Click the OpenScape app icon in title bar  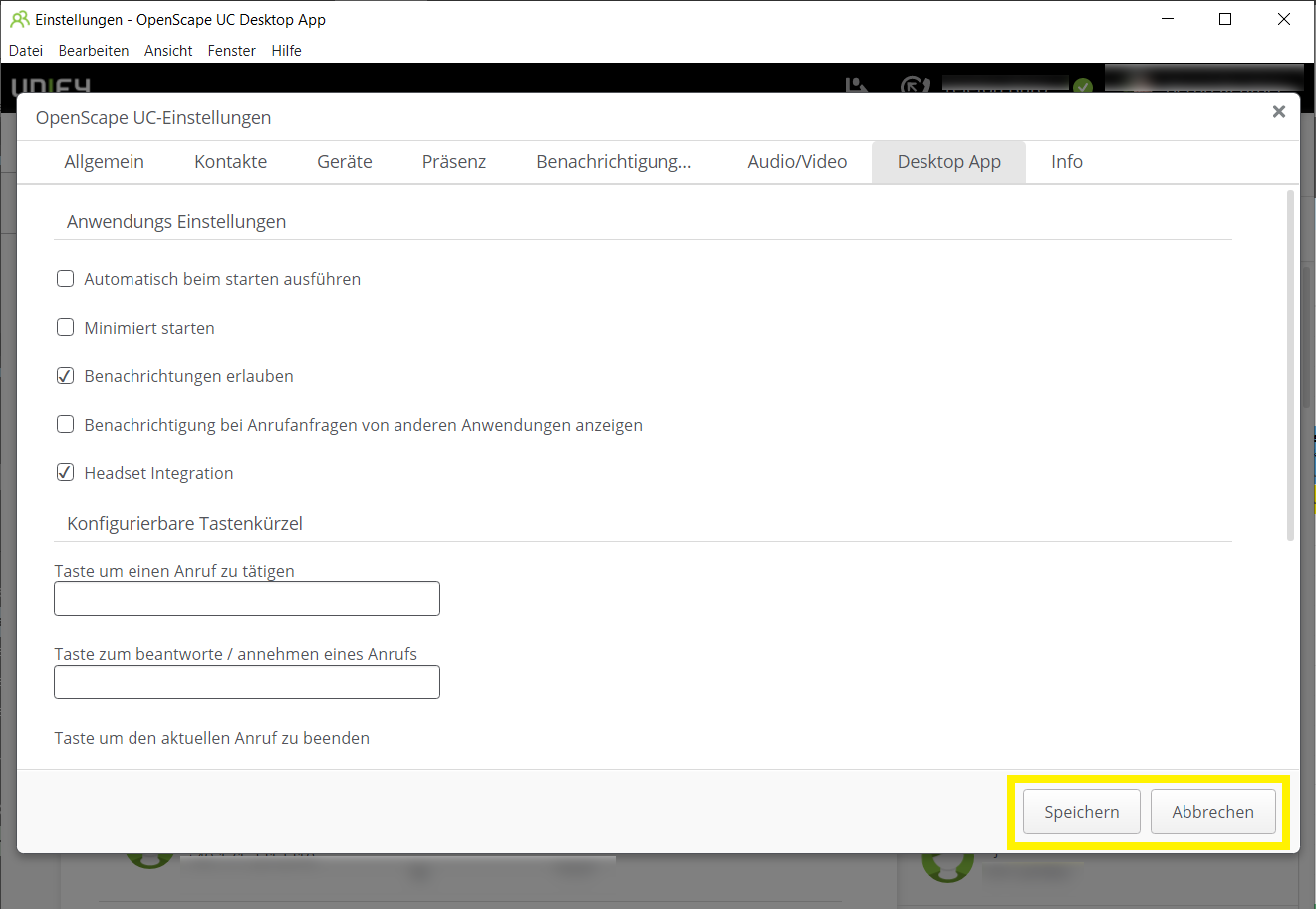(19, 19)
